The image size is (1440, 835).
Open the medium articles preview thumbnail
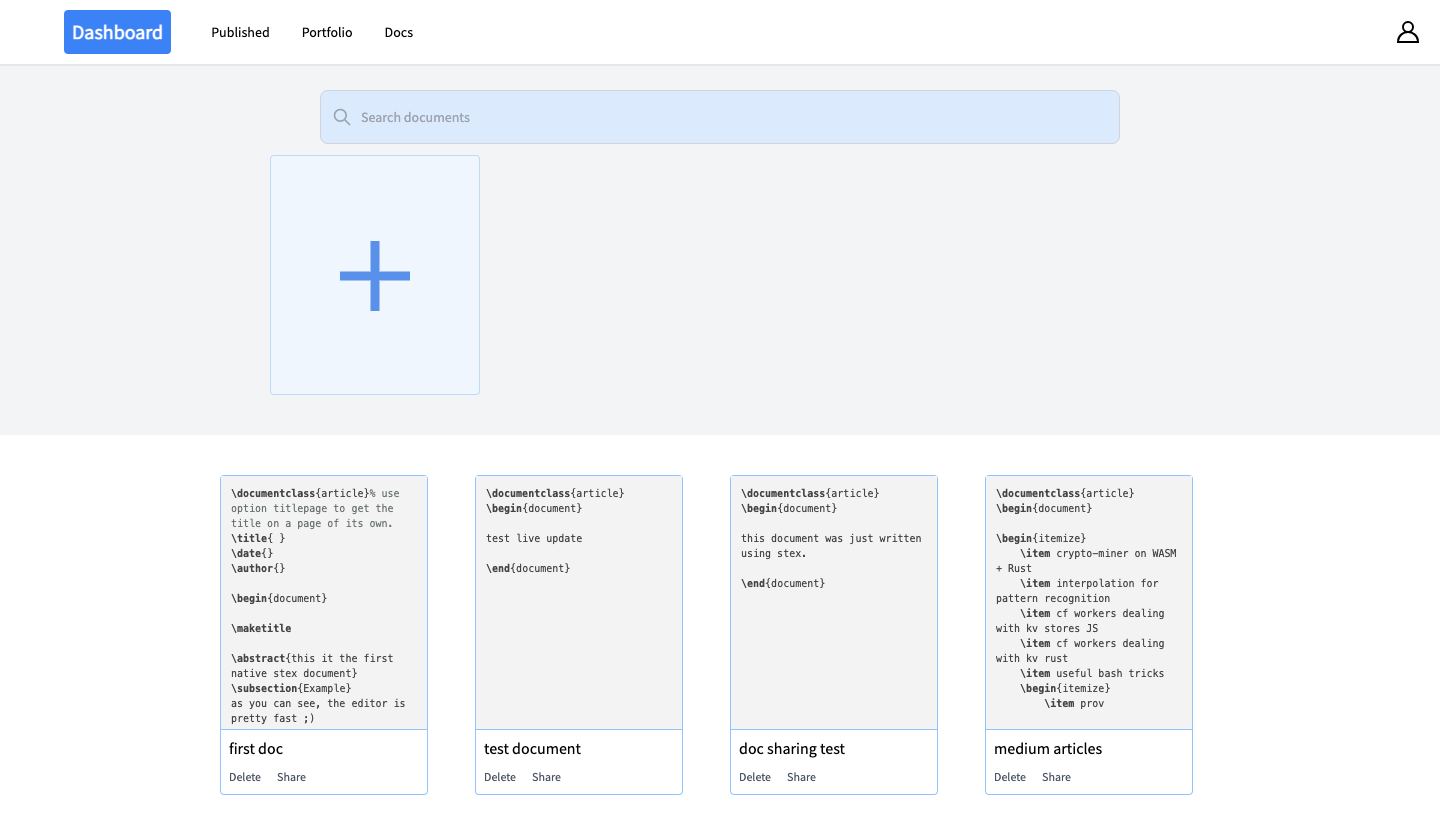pos(1089,602)
